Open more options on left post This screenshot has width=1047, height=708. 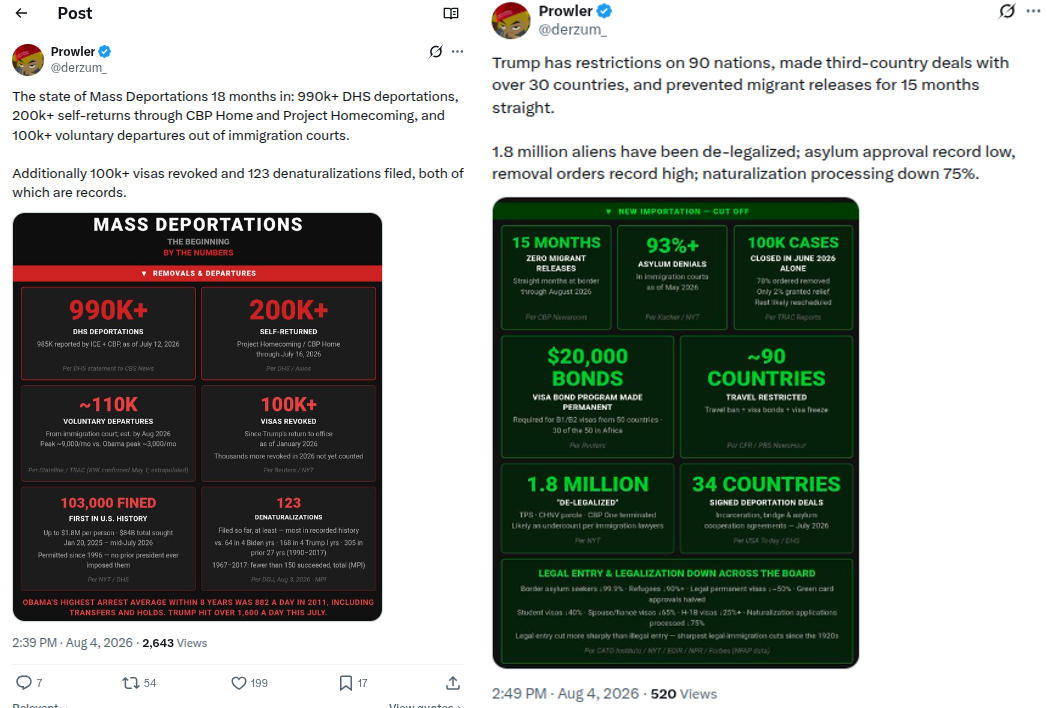(457, 51)
